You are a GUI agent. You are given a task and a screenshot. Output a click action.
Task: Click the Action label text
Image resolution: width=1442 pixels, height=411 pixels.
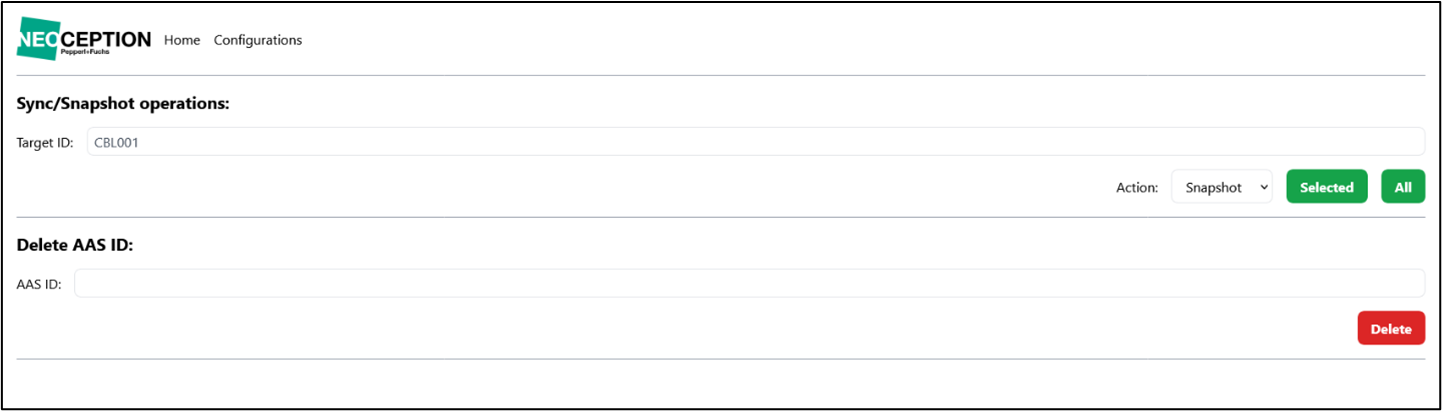1137,187
